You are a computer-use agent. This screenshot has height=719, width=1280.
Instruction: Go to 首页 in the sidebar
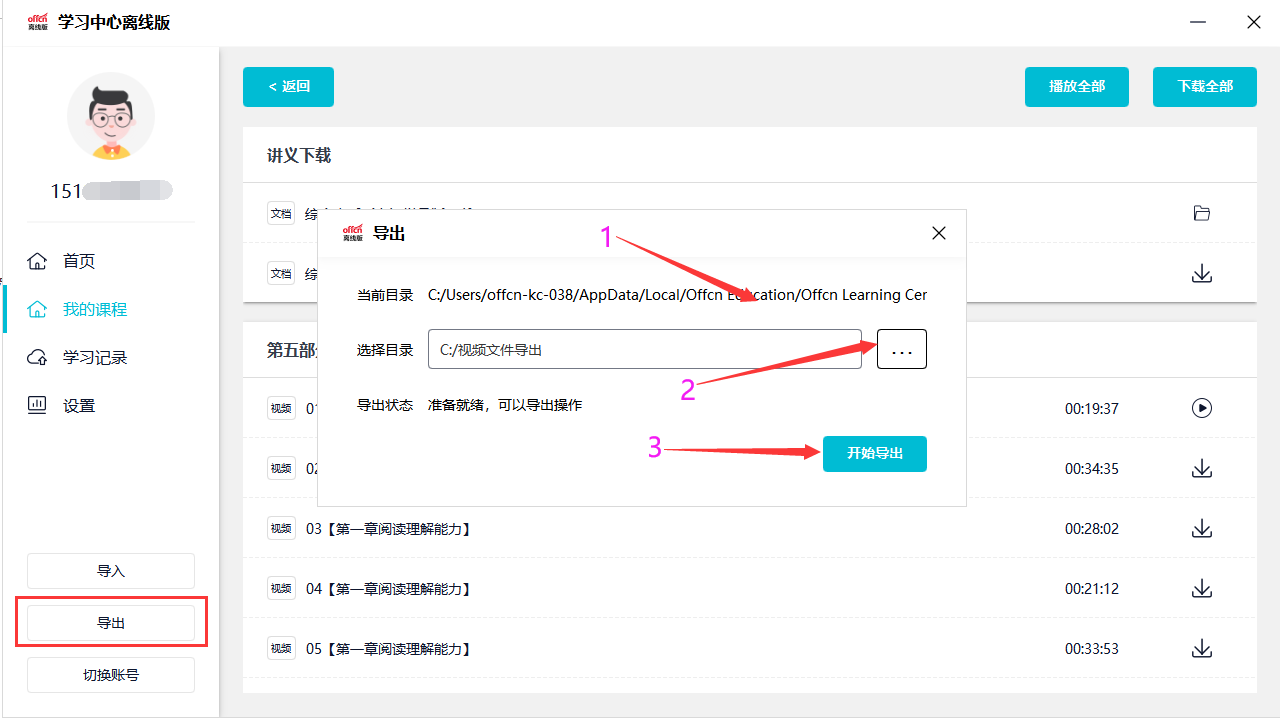[79, 261]
